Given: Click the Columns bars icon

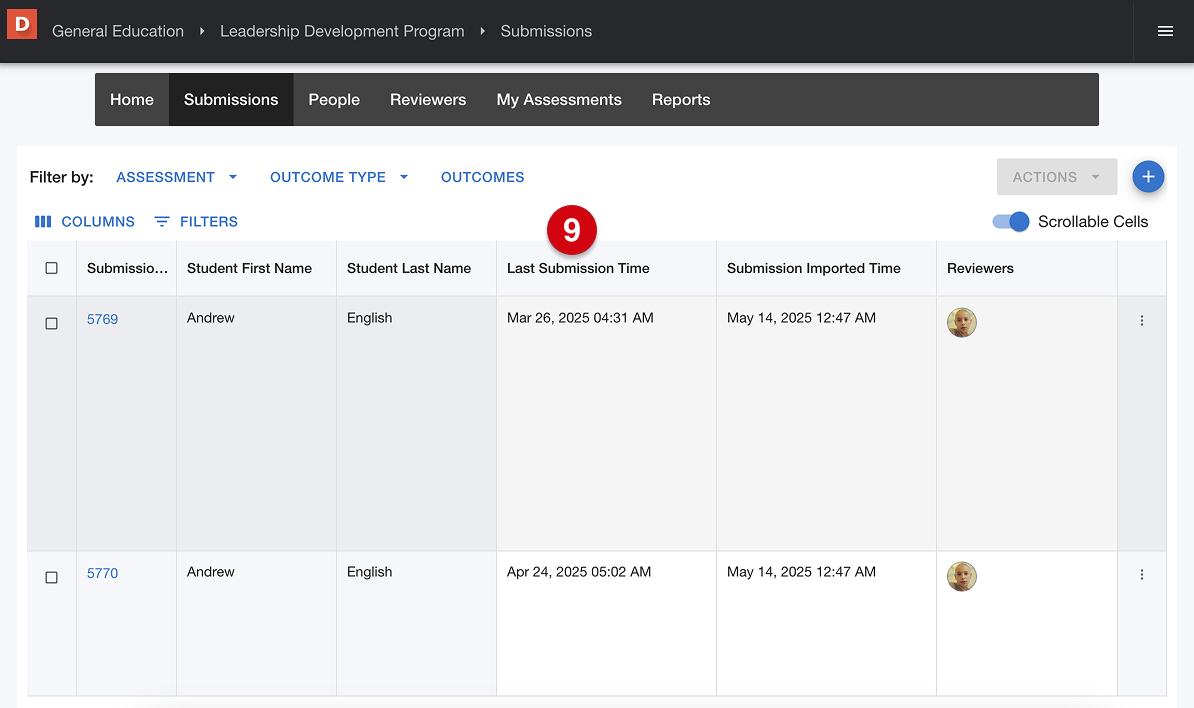Looking at the screenshot, I should (x=43, y=222).
